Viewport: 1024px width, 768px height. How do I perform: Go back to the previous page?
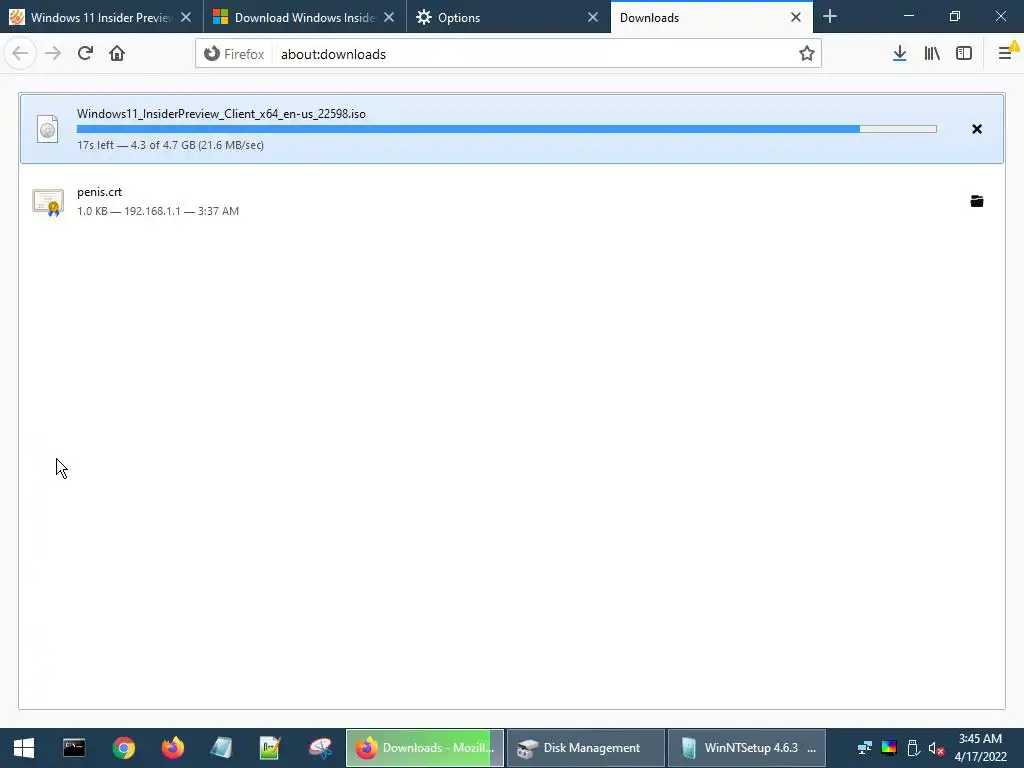[x=20, y=54]
